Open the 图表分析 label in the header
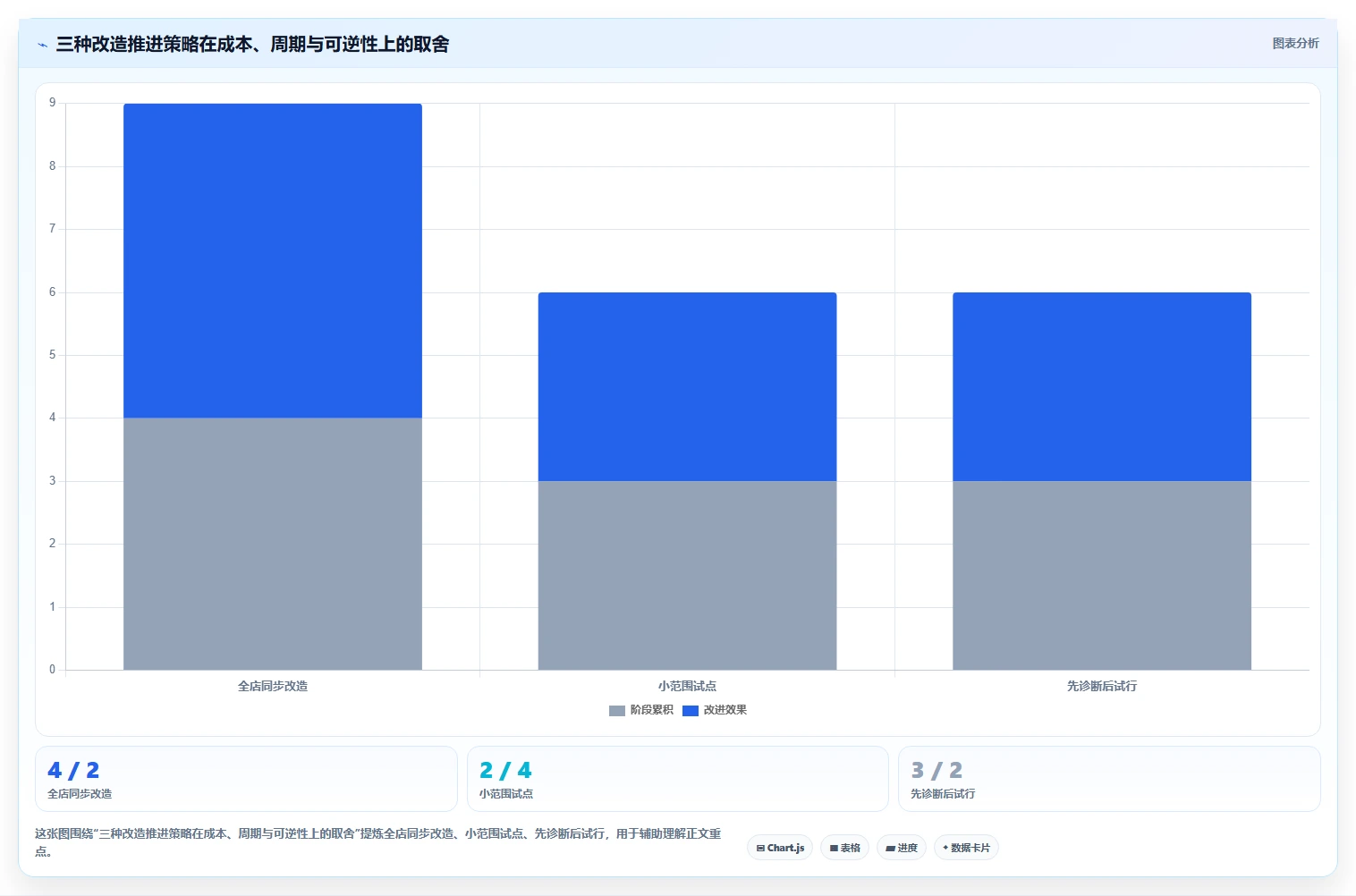Image resolution: width=1356 pixels, height=896 pixels. [x=1295, y=43]
